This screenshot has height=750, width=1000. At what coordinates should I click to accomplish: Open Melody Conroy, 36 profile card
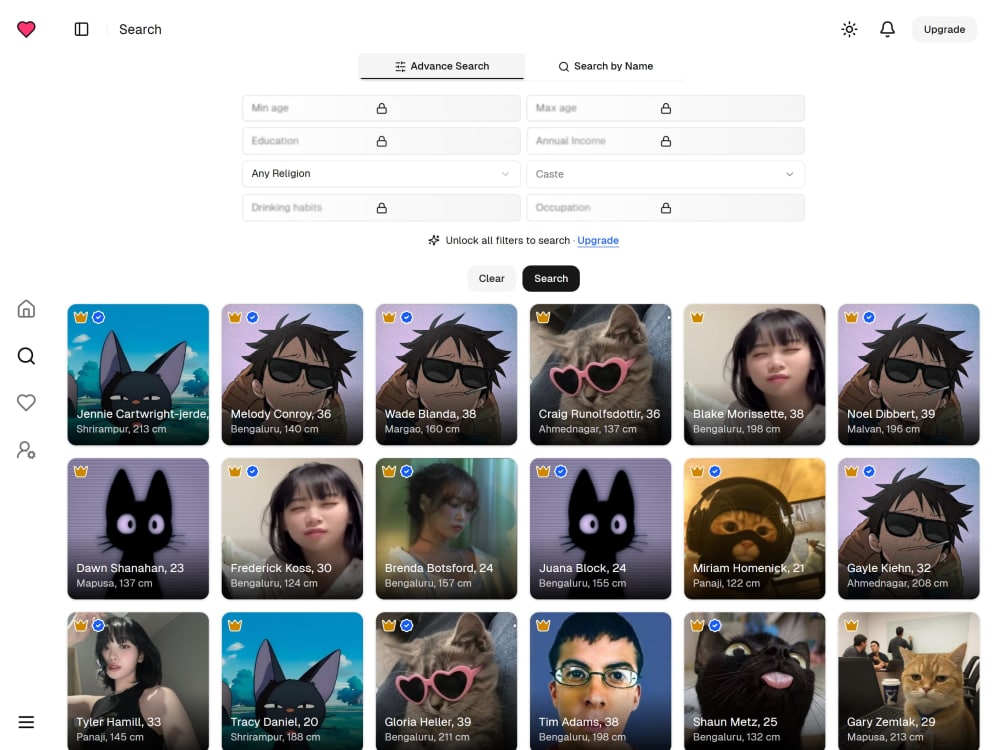click(292, 374)
